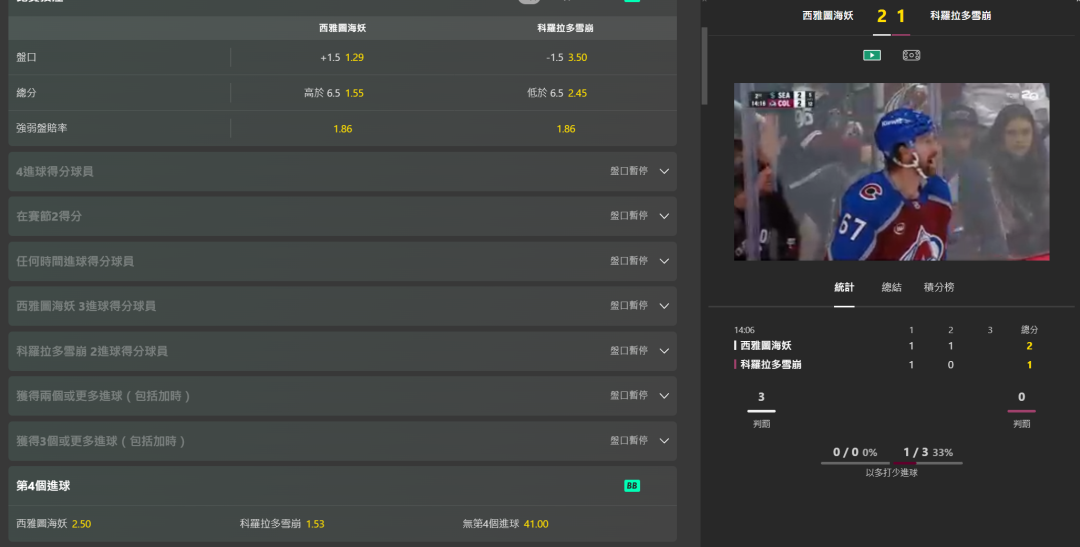Viewport: 1080px width, 547px height.
Task: Expand 西雅圖海妖 3進球得分球員 row
Action: pos(664,306)
